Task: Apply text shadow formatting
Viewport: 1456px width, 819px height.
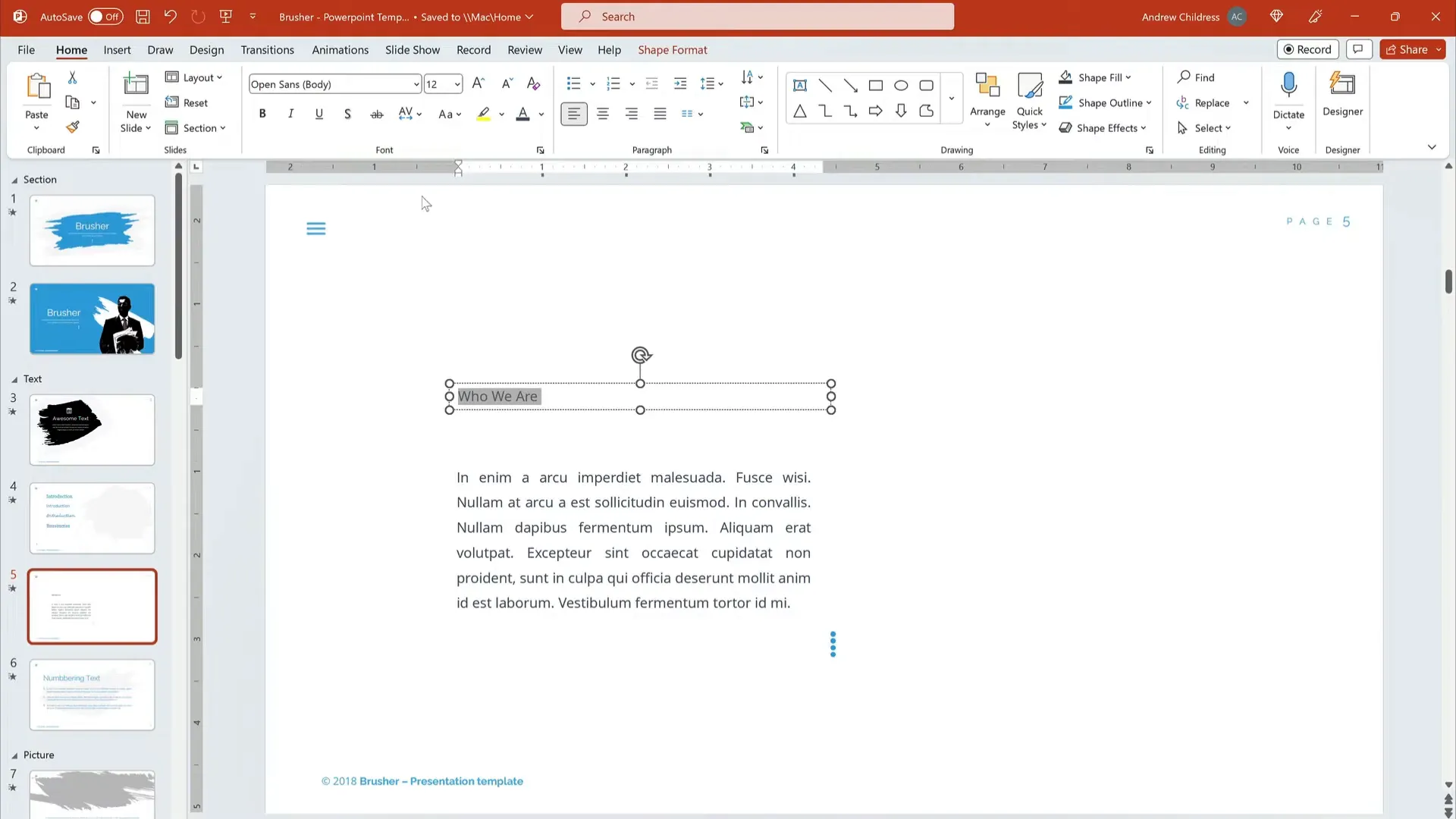Action: pyautogui.click(x=347, y=114)
